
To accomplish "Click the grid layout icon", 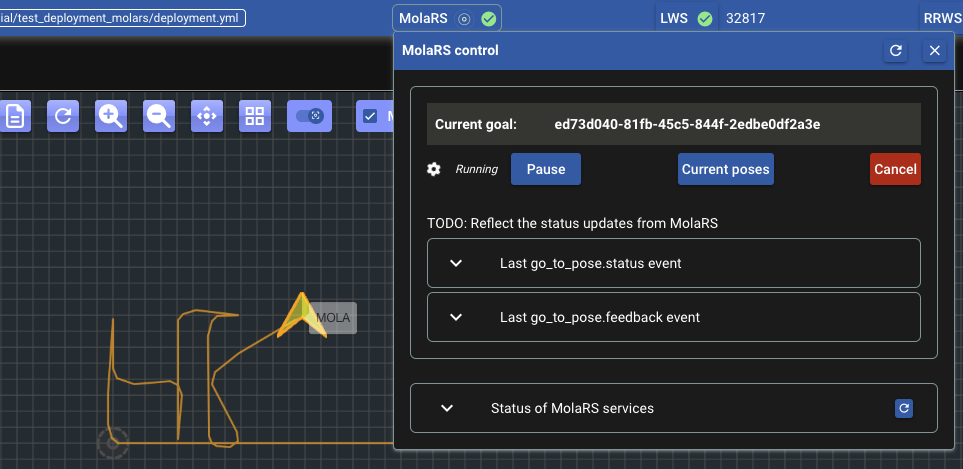I will click(x=254, y=116).
